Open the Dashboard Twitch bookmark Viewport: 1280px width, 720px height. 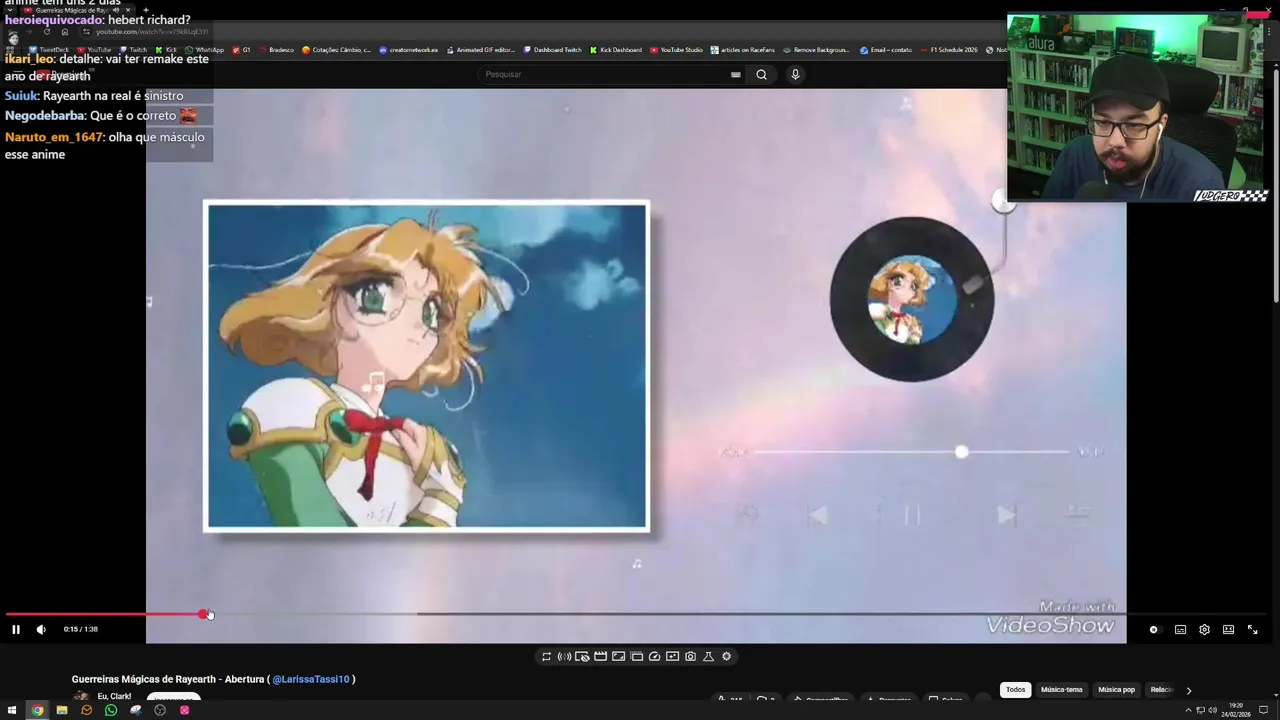(552, 50)
